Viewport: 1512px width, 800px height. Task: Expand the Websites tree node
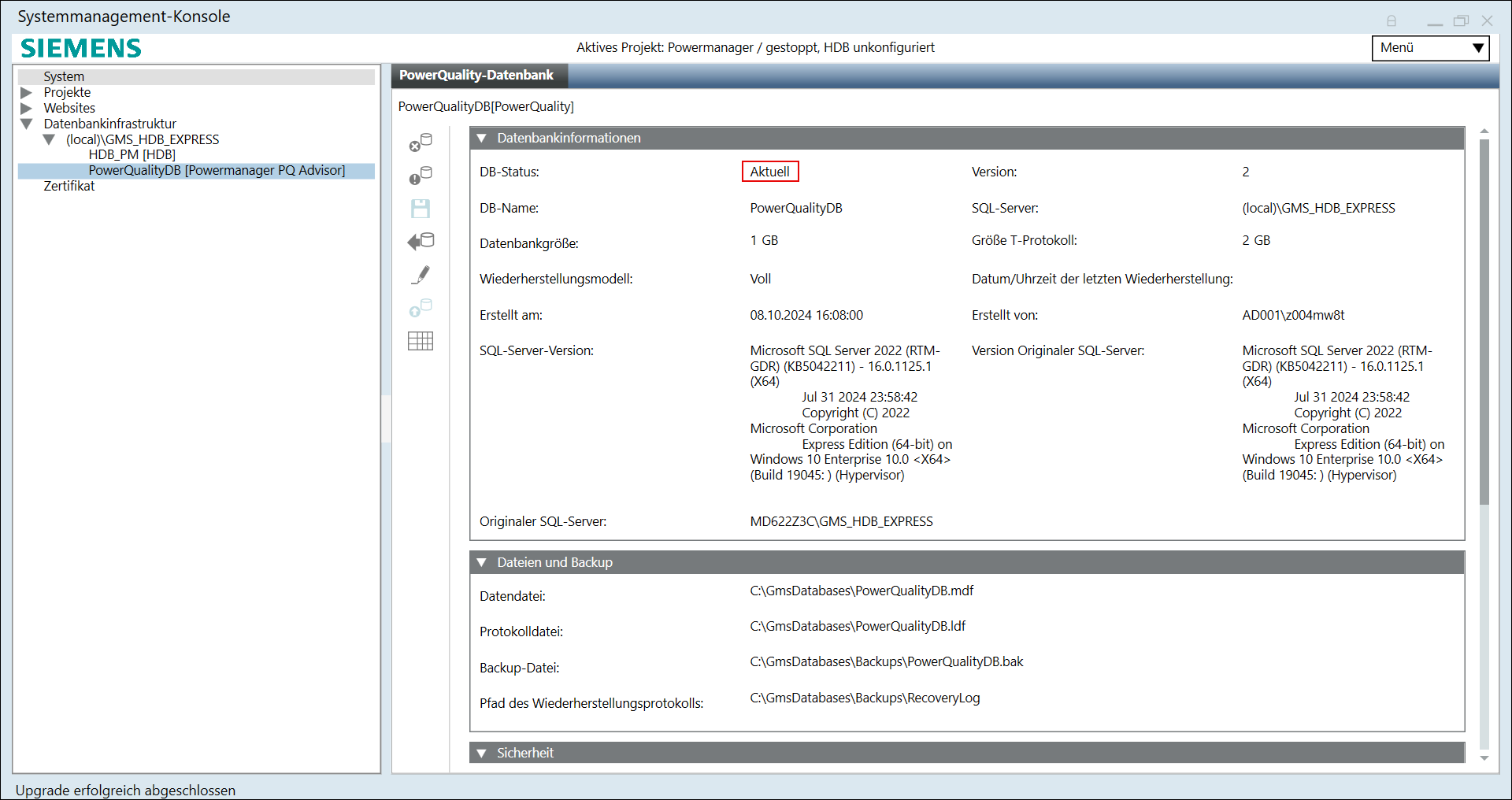pos(26,109)
